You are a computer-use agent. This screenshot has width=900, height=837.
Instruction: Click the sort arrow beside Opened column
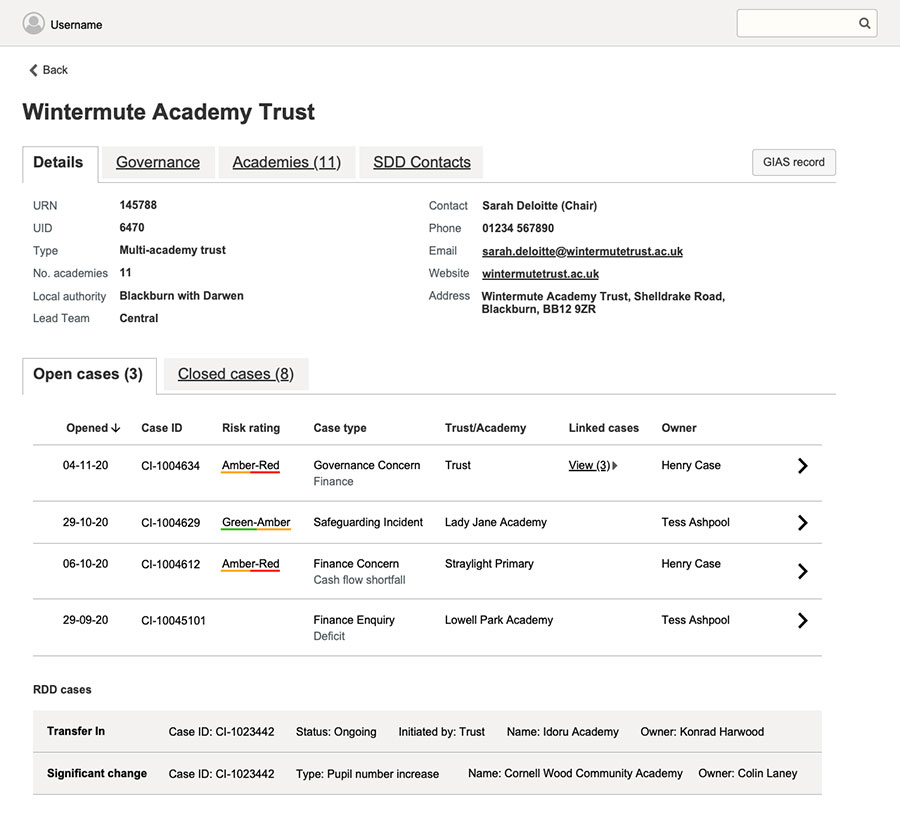click(117, 428)
